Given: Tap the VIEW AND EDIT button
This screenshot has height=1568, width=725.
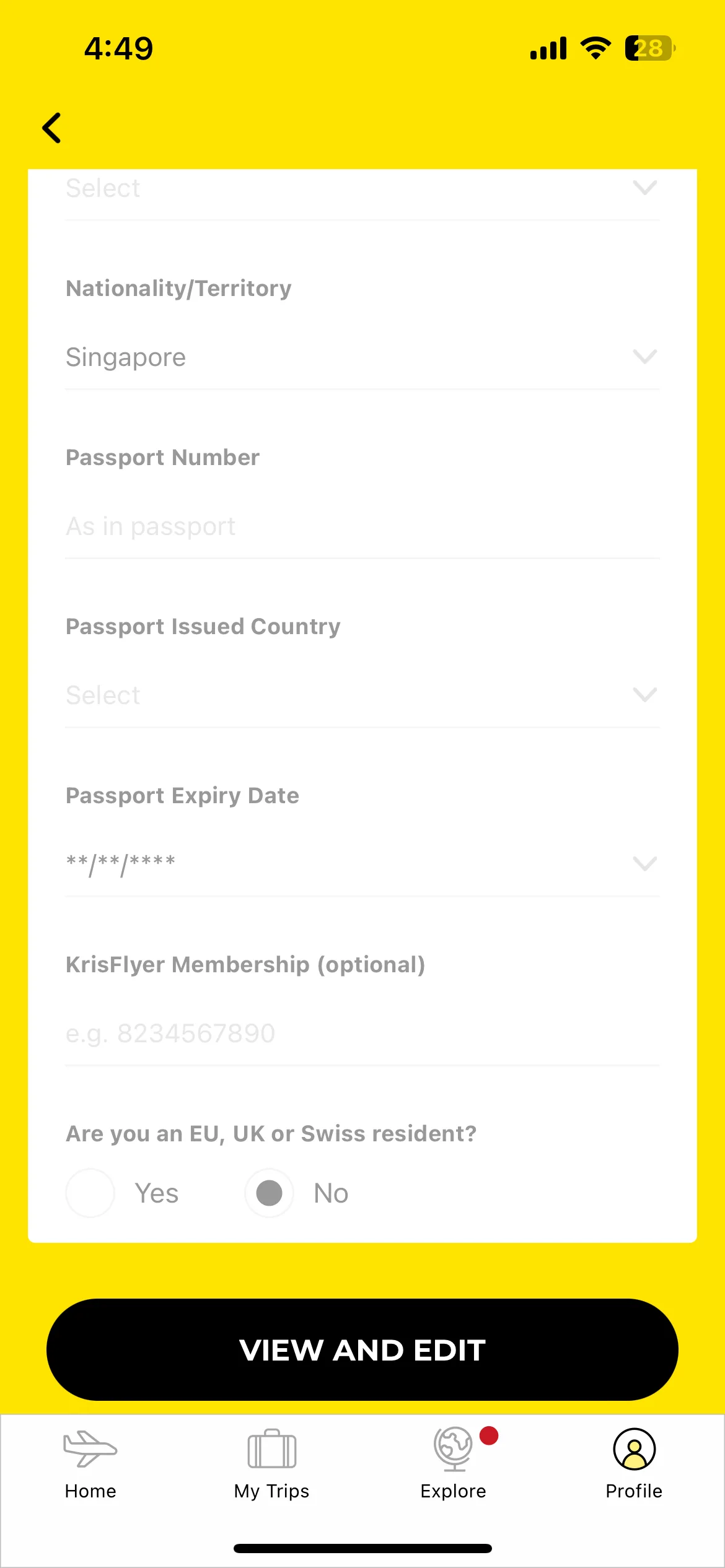Looking at the screenshot, I should (x=362, y=1350).
